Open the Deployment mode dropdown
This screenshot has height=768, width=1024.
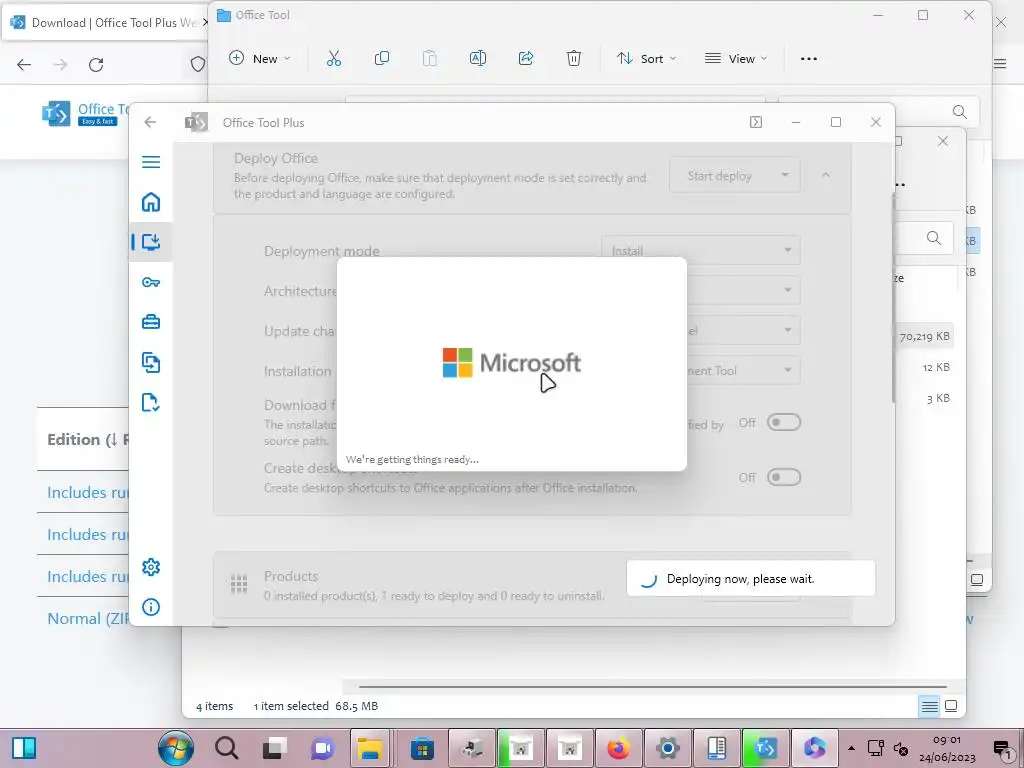coord(701,251)
